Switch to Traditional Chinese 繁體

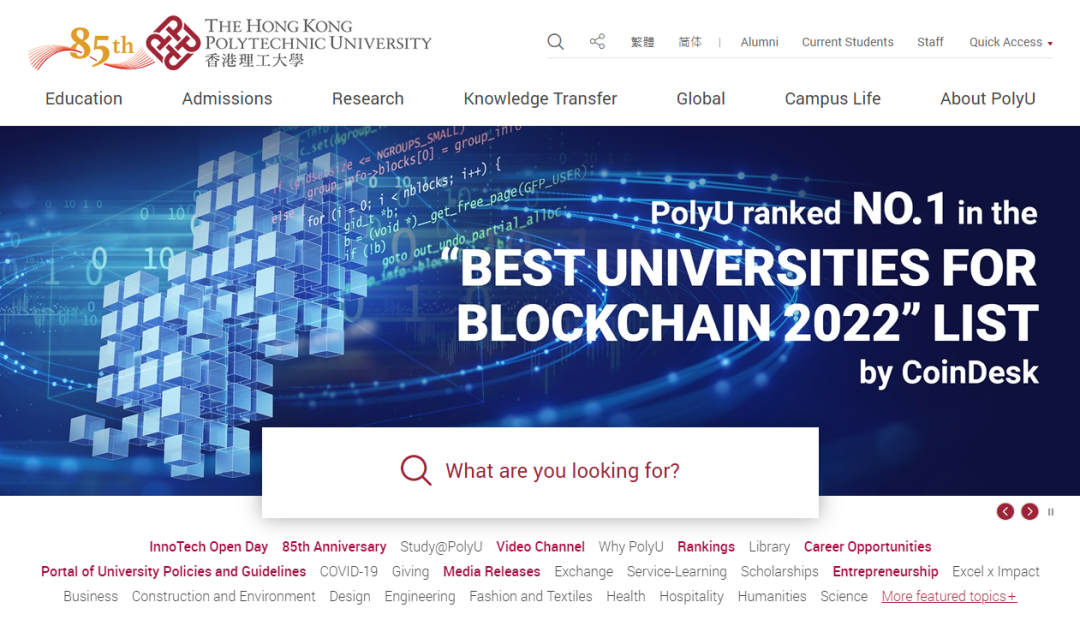click(x=643, y=42)
